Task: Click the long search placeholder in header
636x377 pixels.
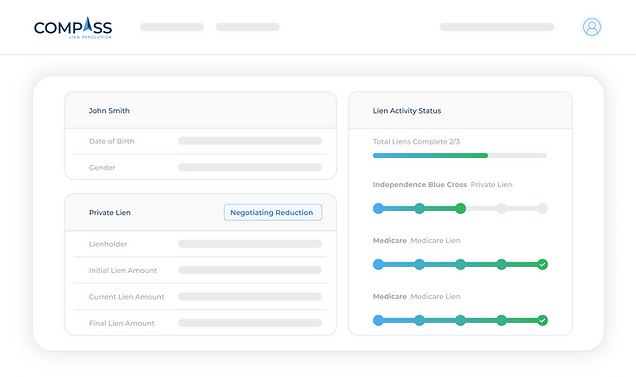Action: (497, 27)
